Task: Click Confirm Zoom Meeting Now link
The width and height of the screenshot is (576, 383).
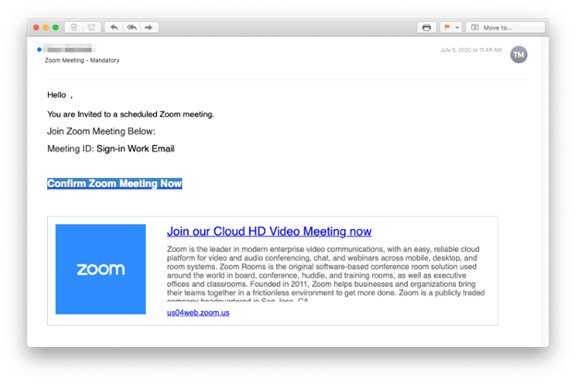Action: [x=115, y=183]
